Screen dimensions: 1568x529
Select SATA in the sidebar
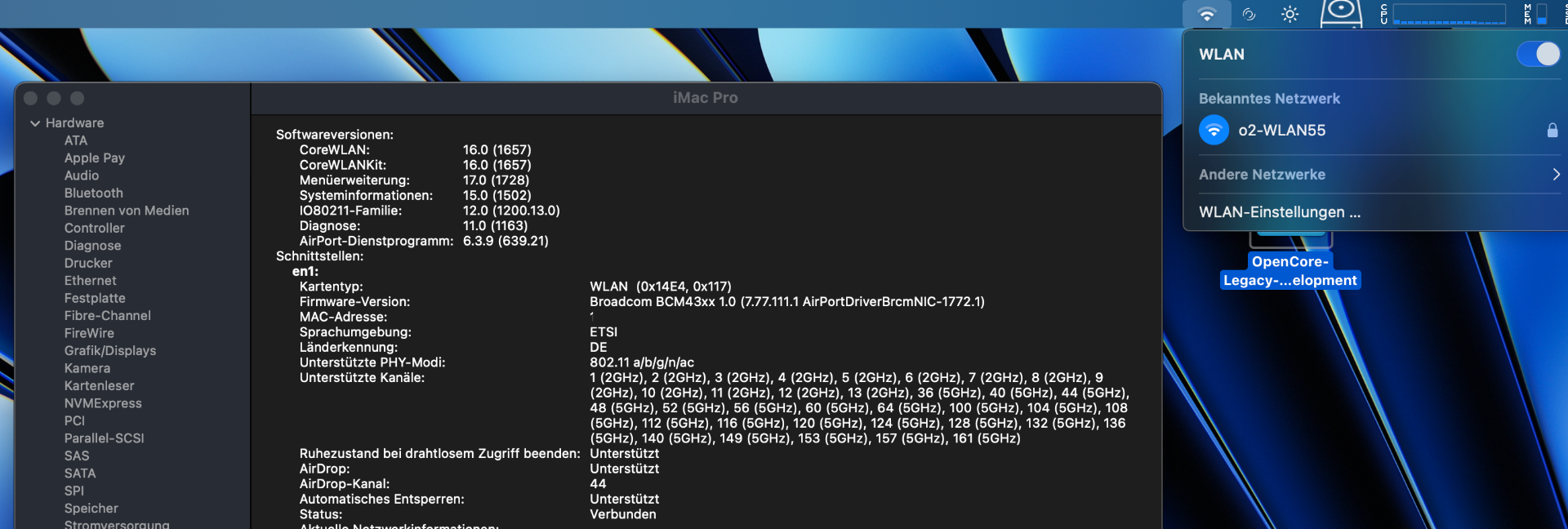pyautogui.click(x=80, y=473)
